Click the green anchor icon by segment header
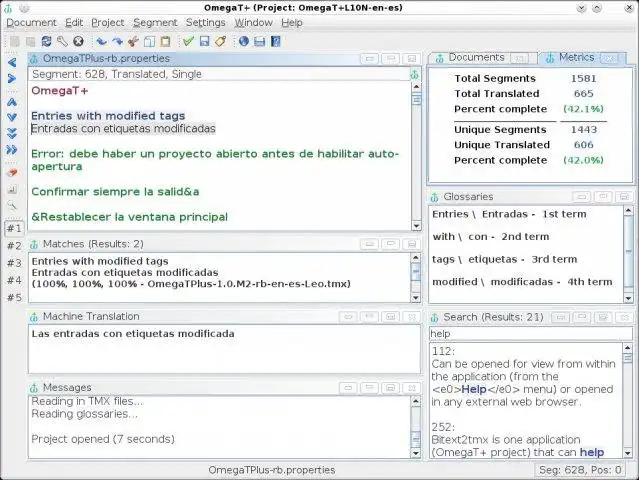Screen dimensions: 639x480 (415, 74)
